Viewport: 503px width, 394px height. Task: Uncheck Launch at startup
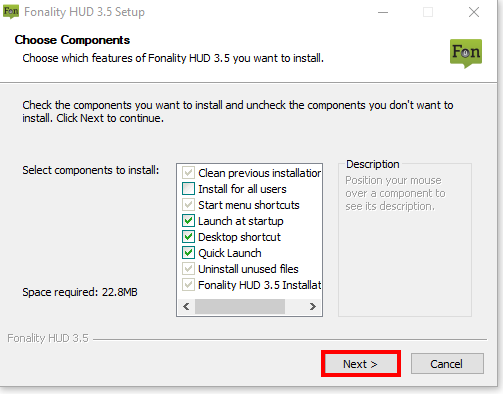(x=188, y=221)
